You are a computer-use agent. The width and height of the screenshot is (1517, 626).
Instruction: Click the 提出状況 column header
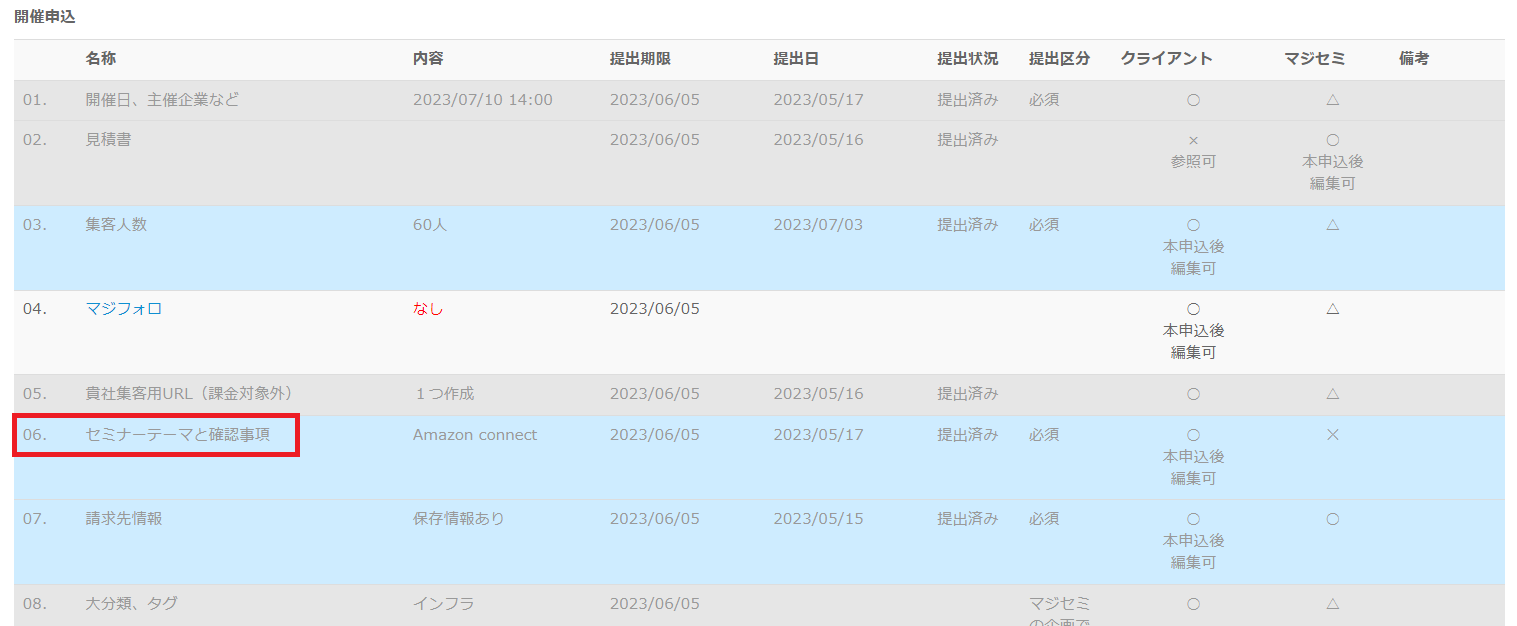[967, 59]
